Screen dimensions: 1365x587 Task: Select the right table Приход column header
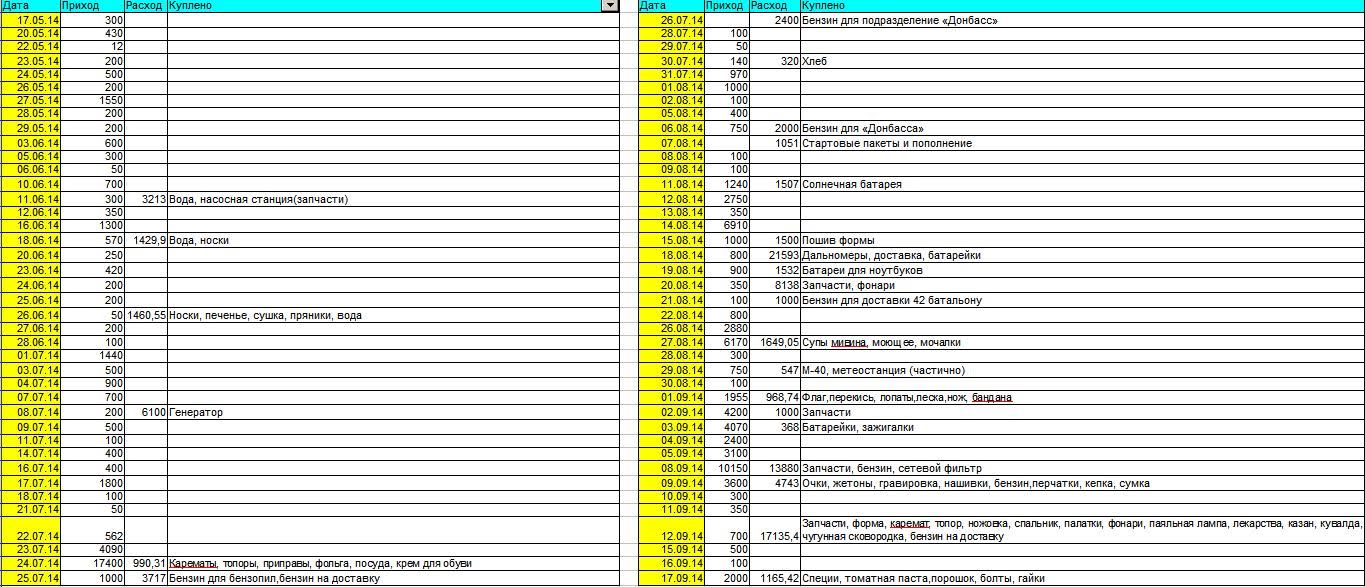click(726, 6)
